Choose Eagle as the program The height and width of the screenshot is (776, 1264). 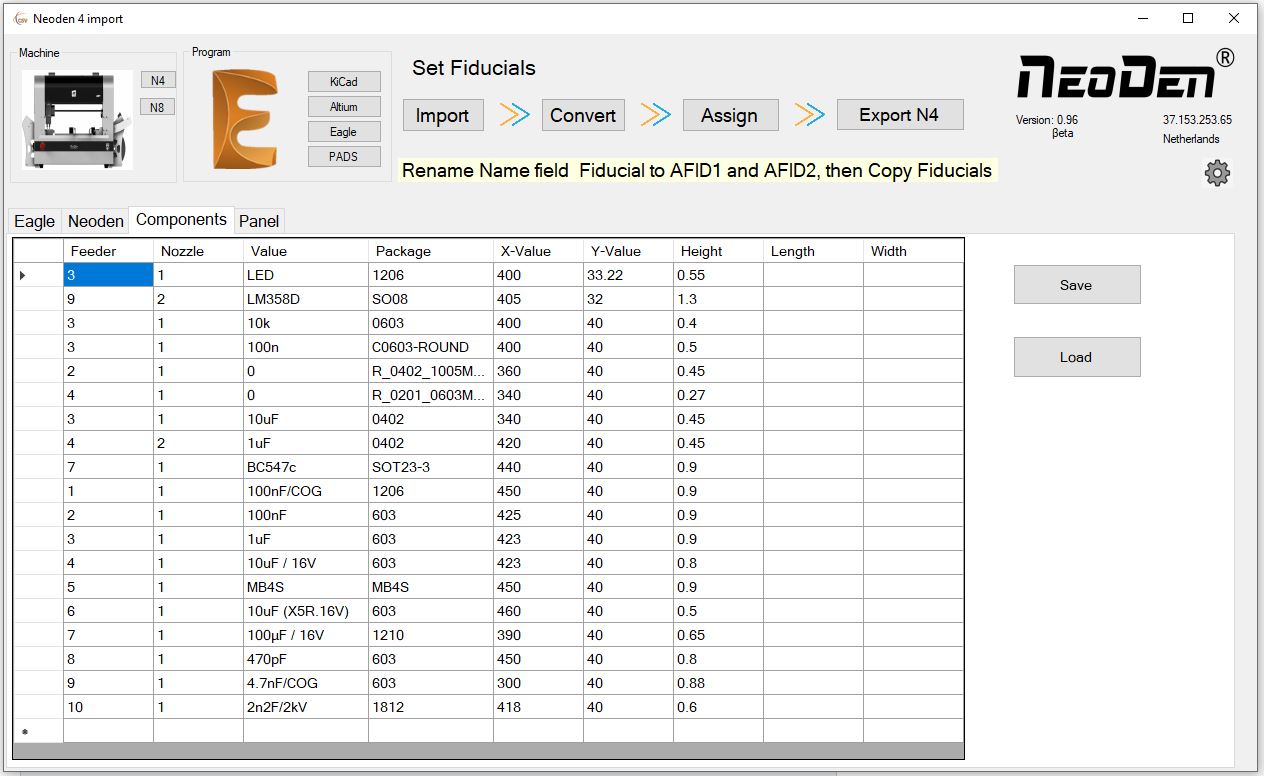pyautogui.click(x=344, y=132)
